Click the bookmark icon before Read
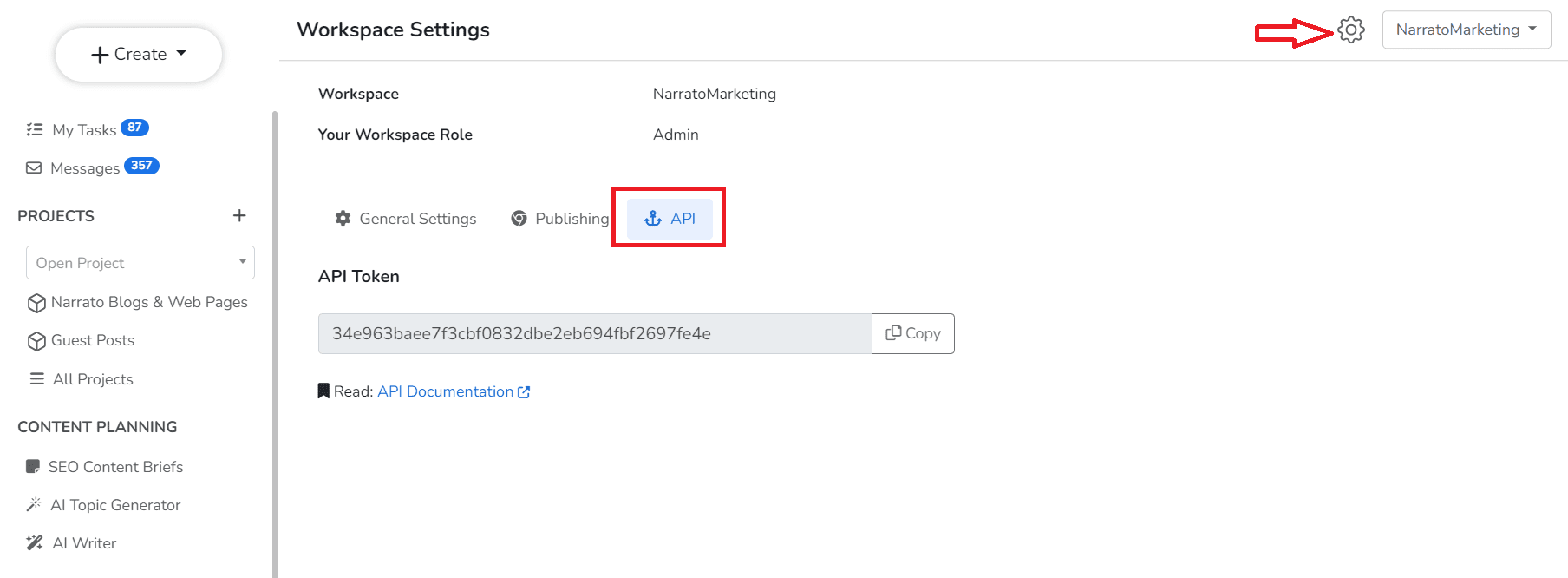The height and width of the screenshot is (578, 1568). pos(323,391)
